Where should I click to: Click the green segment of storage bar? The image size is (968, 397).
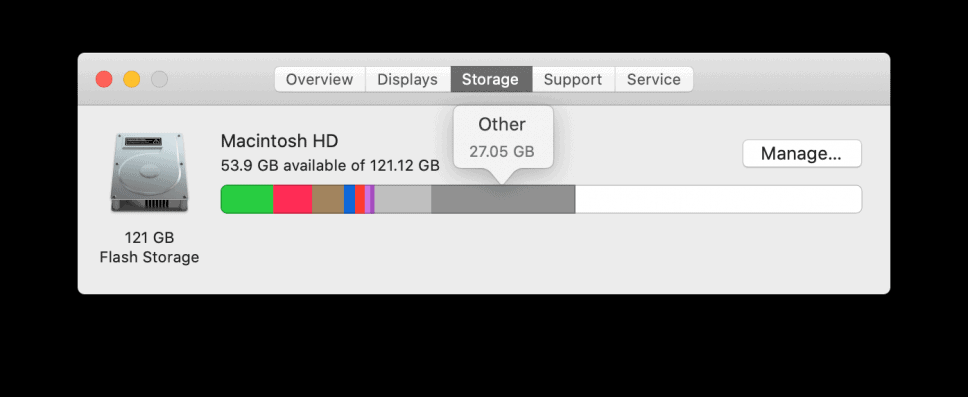pos(247,199)
